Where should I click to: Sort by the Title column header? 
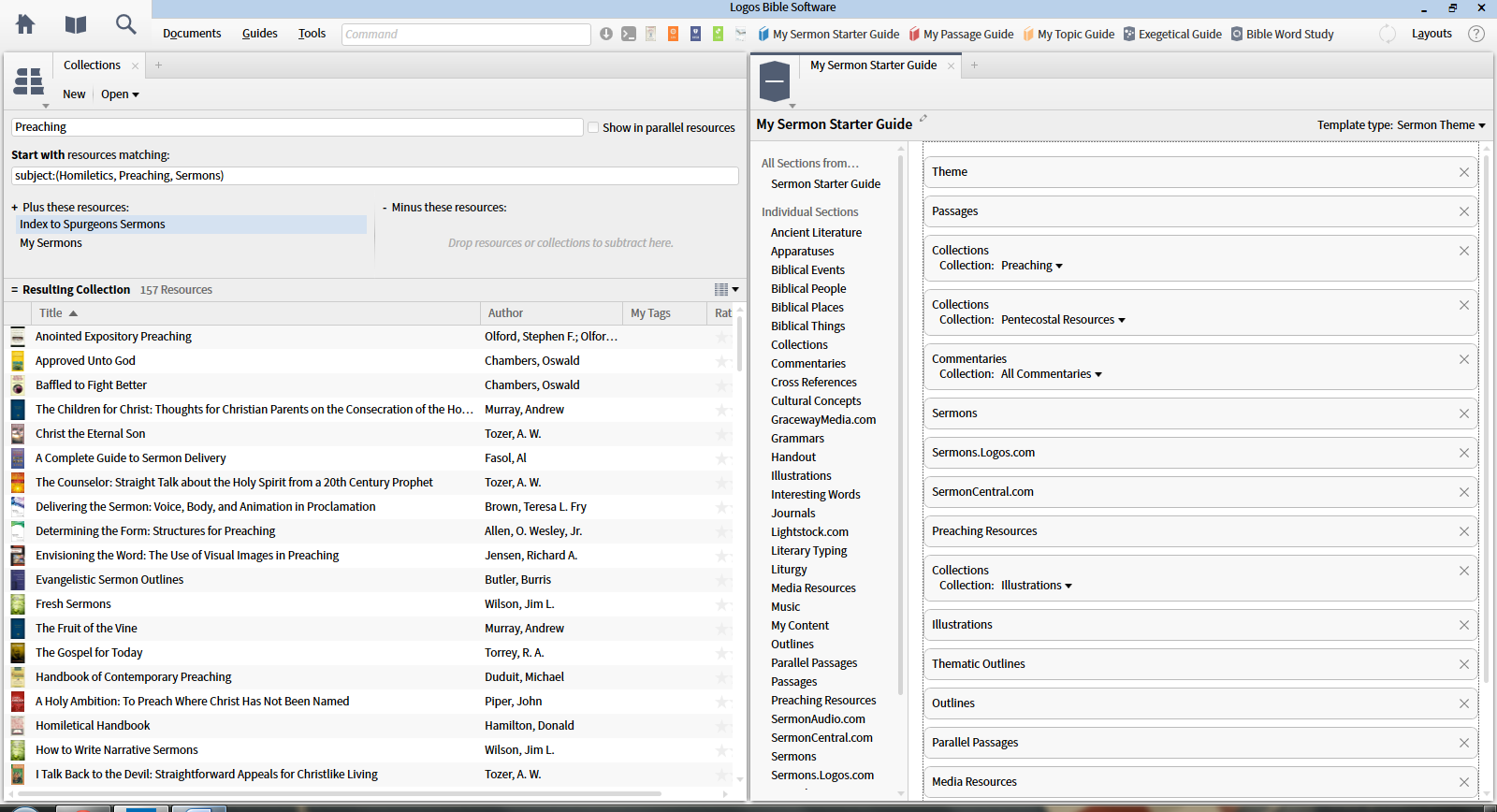pyautogui.click(x=256, y=313)
